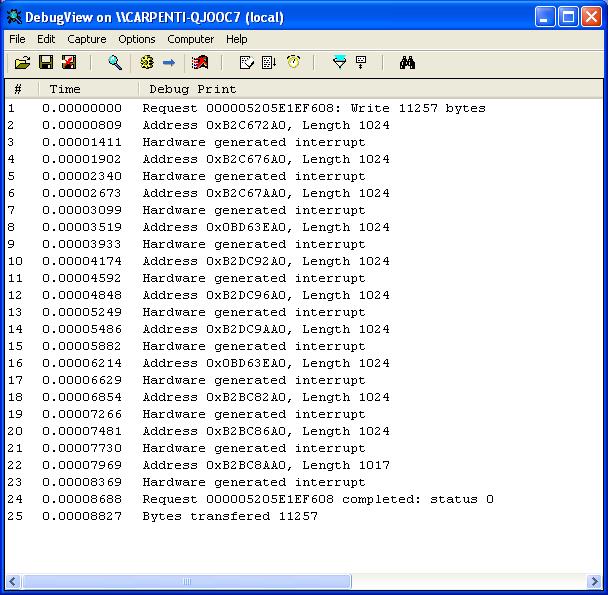Toggle Capture Kernel gear button
The width and height of the screenshot is (608, 595).
click(147, 63)
